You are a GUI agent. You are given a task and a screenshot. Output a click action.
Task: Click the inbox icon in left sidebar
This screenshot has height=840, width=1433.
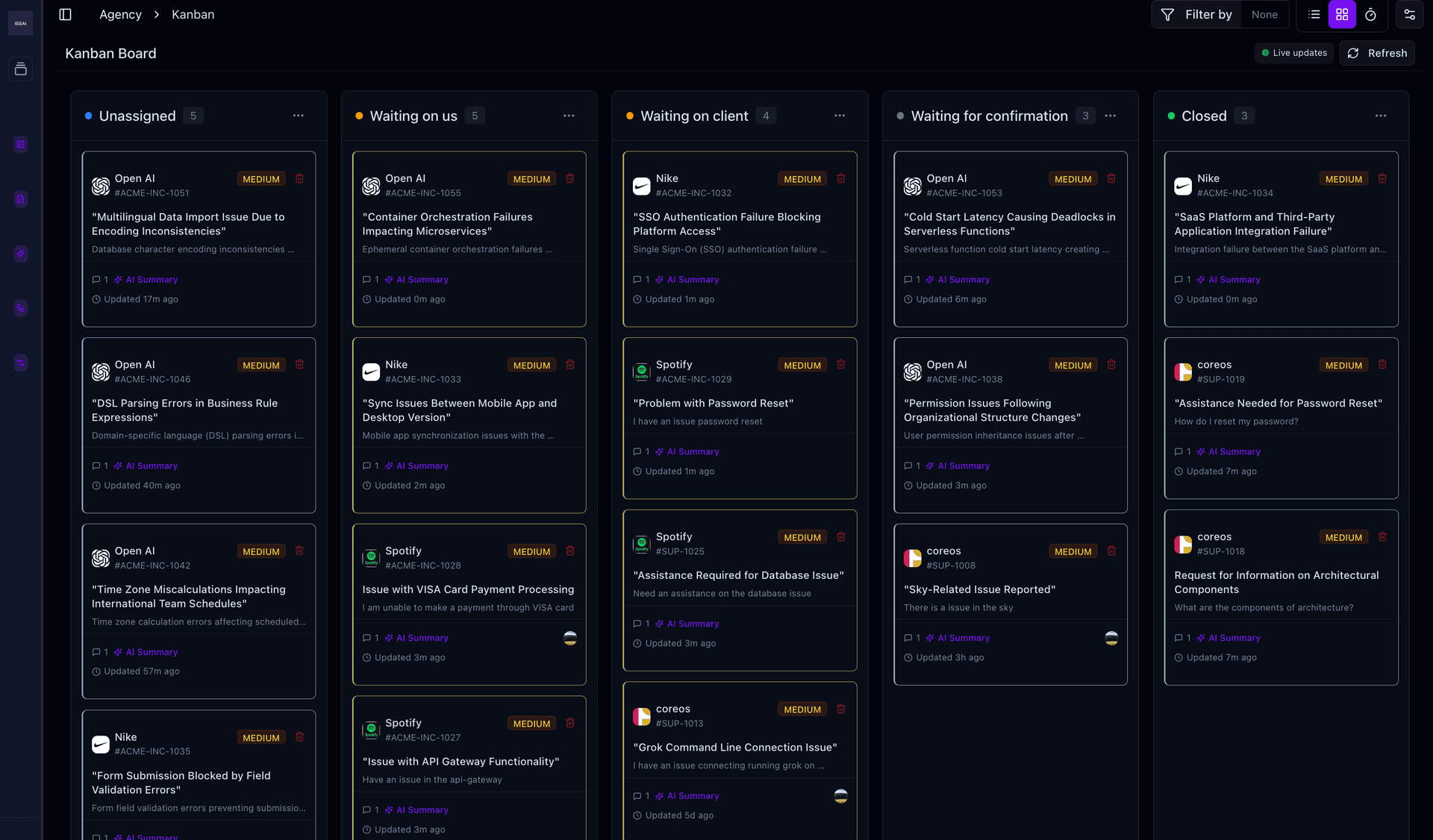click(21, 69)
